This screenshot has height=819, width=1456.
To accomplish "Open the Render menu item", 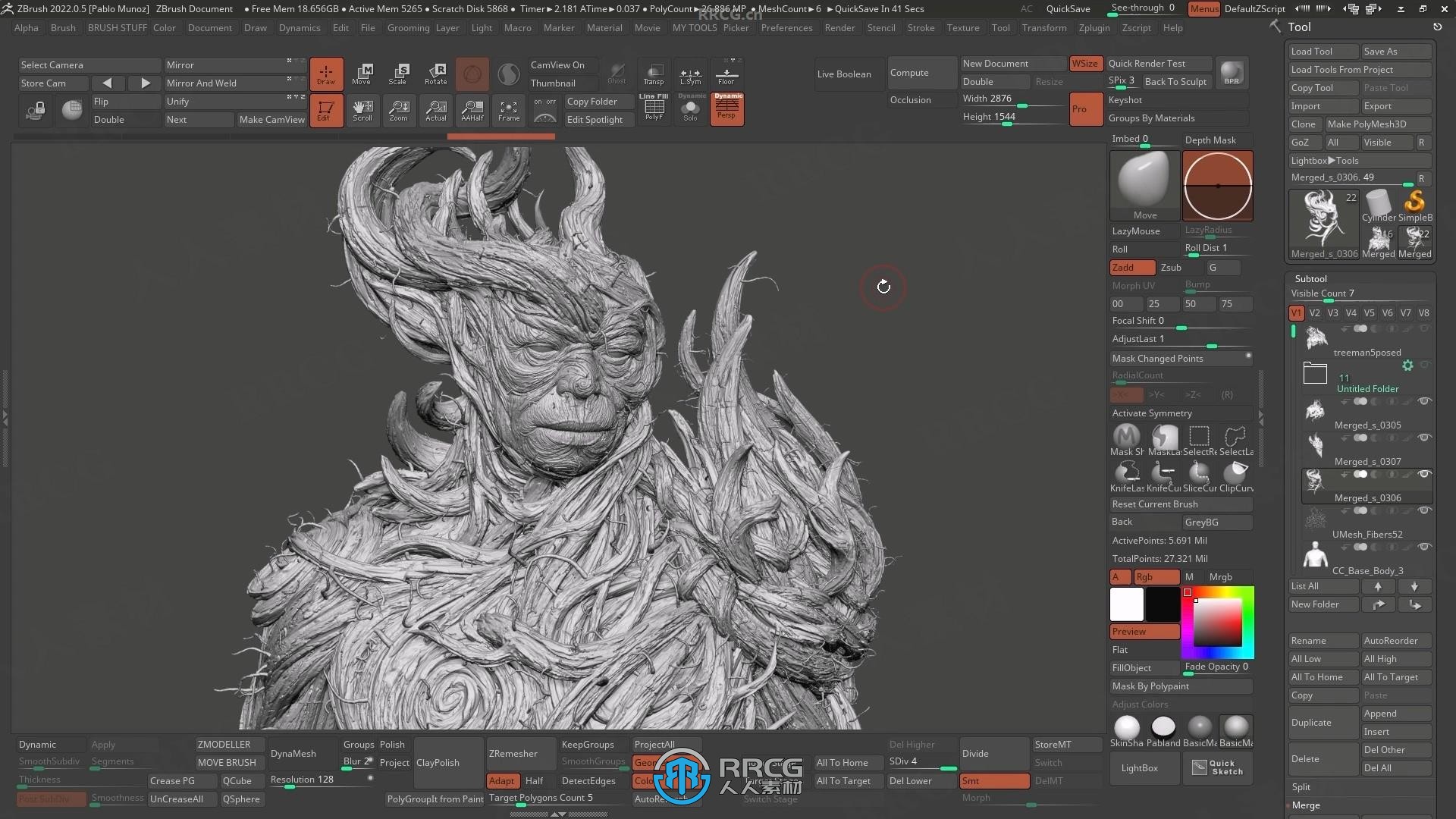I will click(839, 27).
